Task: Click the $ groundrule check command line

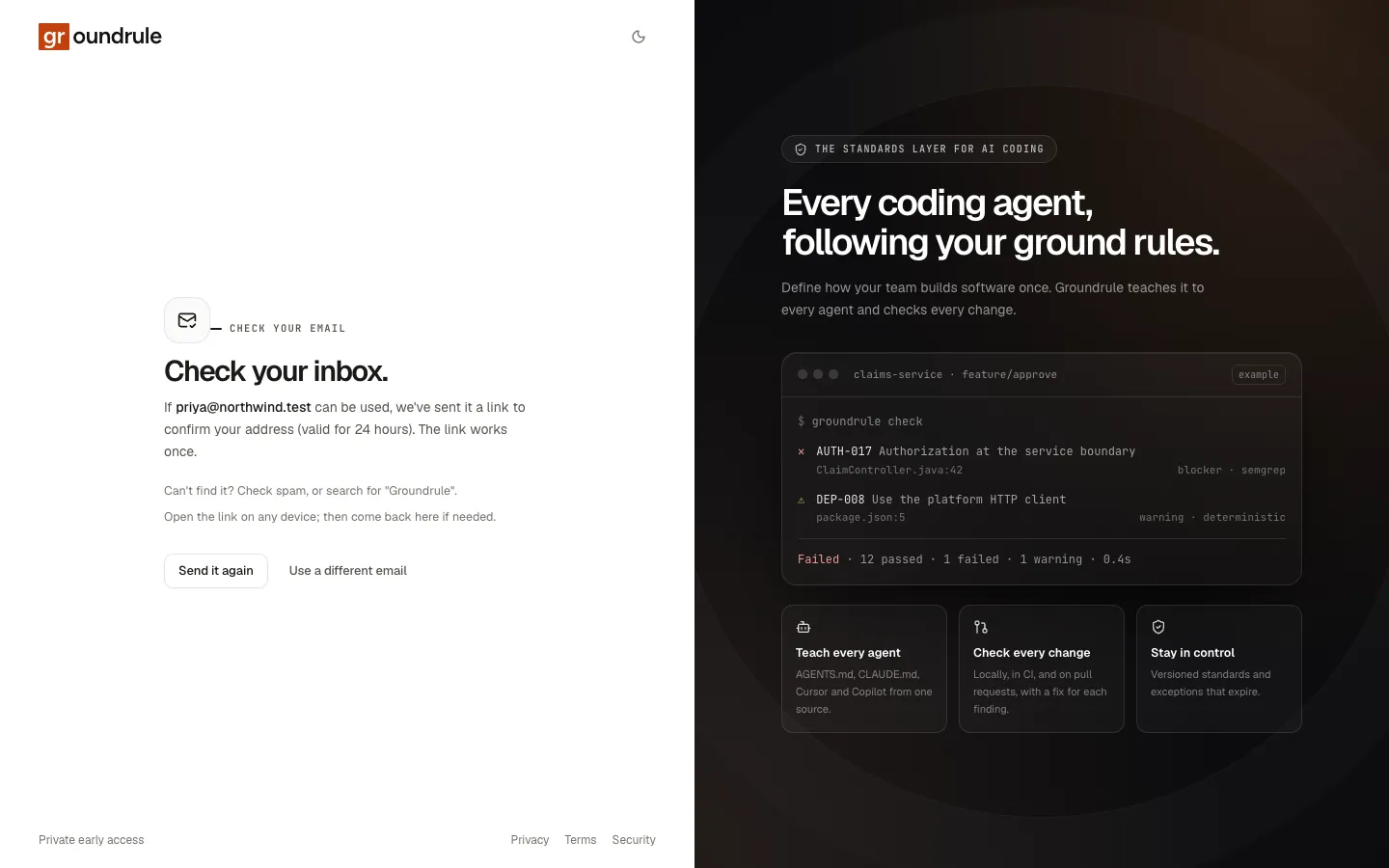Action: 860,421
